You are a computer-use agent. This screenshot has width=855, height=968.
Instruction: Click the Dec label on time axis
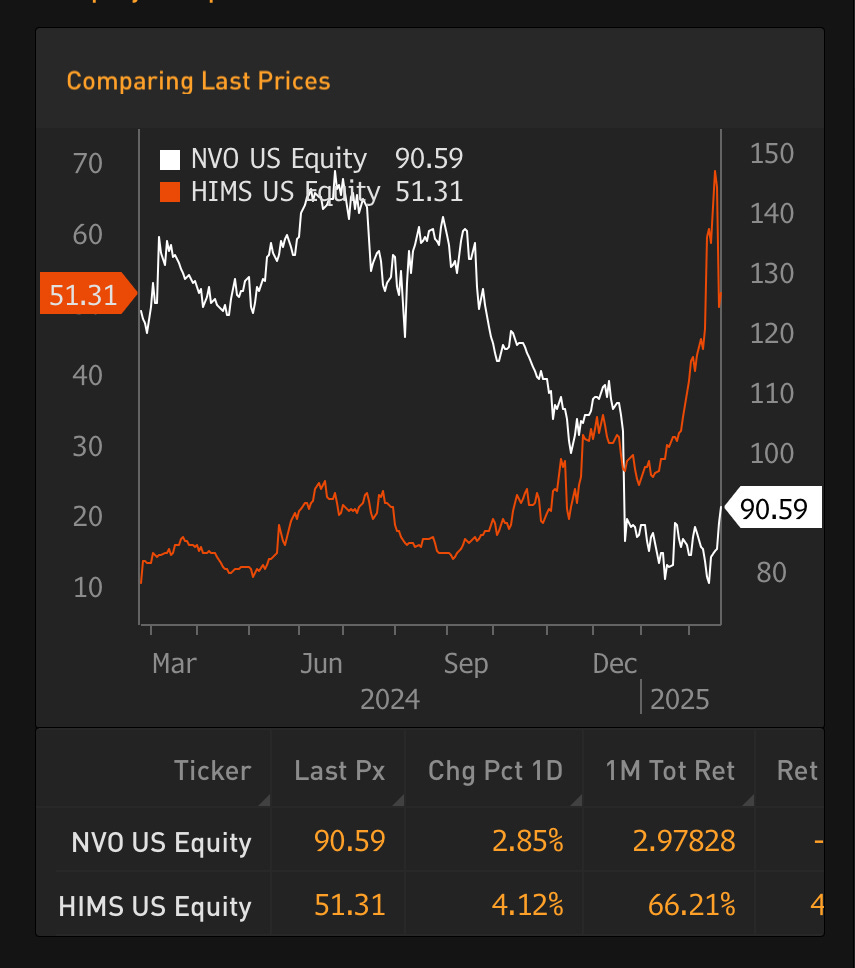pyautogui.click(x=614, y=664)
